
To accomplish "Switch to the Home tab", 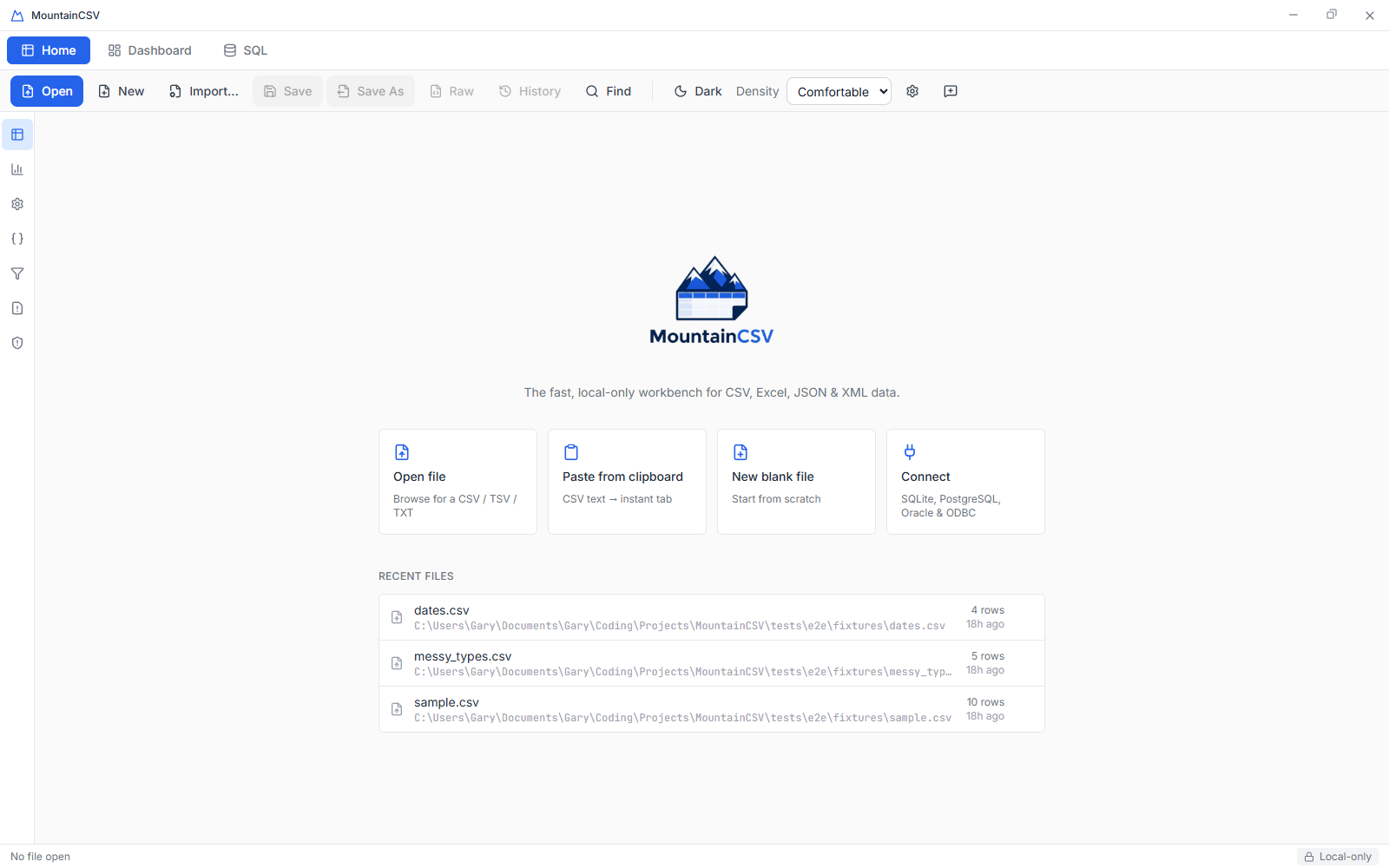I will [x=49, y=50].
